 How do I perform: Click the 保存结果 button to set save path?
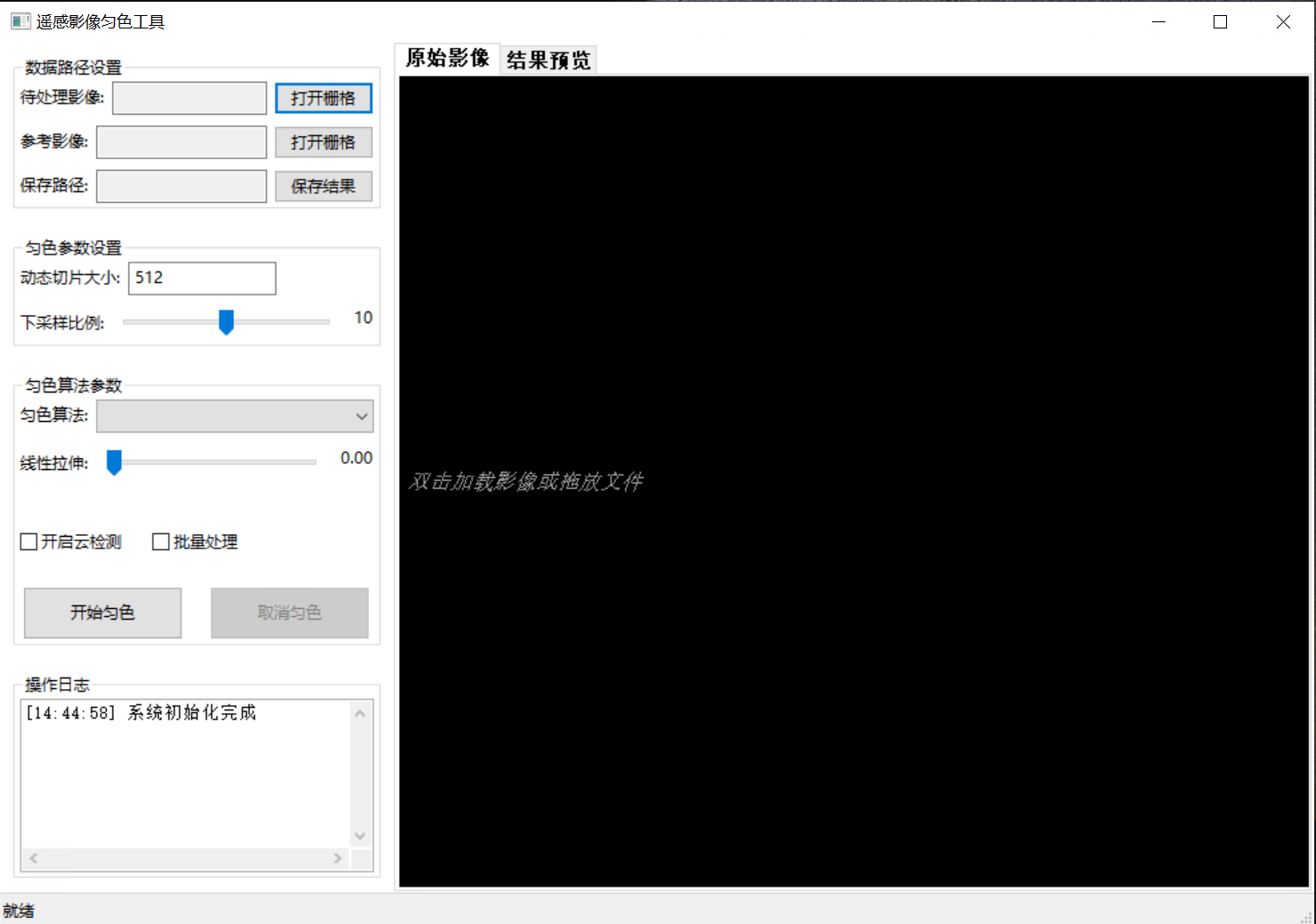click(x=322, y=185)
